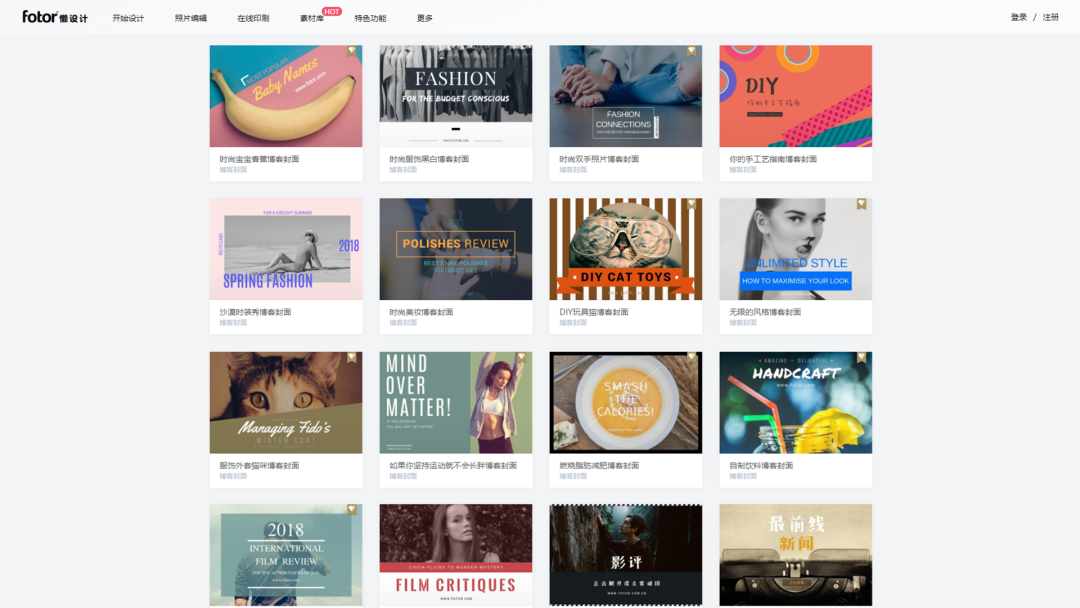Image resolution: width=1080 pixels, height=608 pixels.
Task: Click the 博客封面 category under 时尚宝宝香蕉博客封面
Action: [x=233, y=169]
